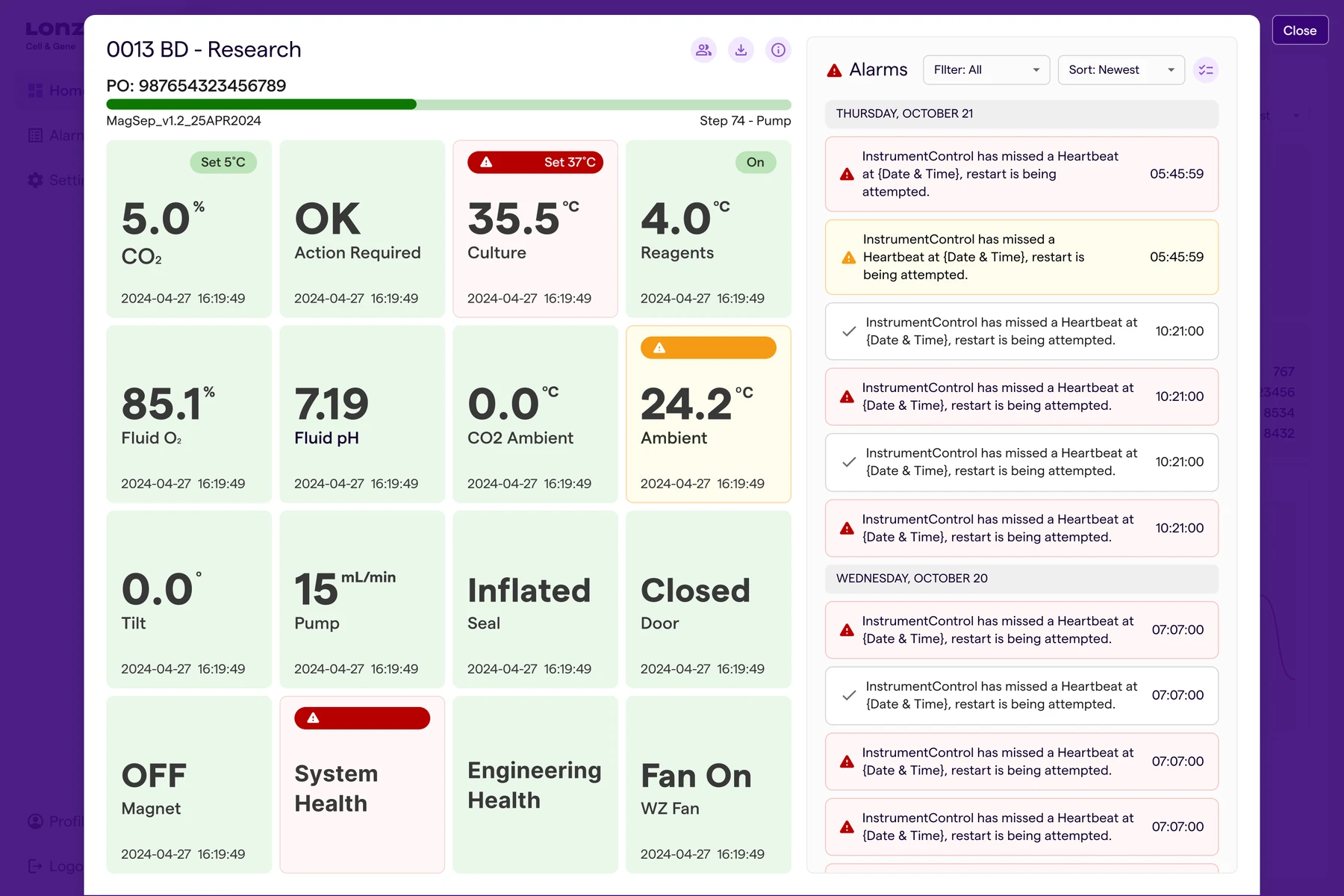The width and height of the screenshot is (1344, 896).
Task: Click the PO: 987654323456789 text
Action: coord(196,86)
